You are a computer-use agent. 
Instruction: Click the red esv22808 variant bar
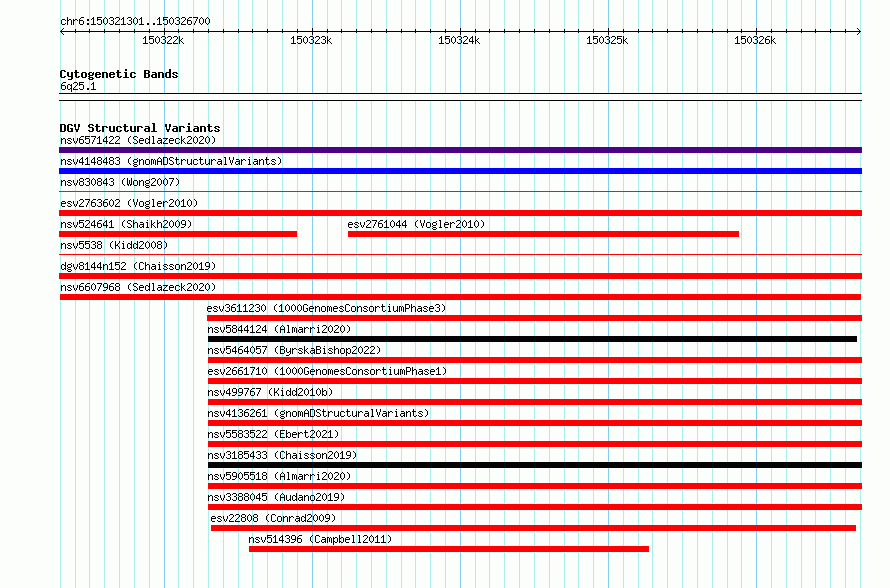(x=534, y=528)
